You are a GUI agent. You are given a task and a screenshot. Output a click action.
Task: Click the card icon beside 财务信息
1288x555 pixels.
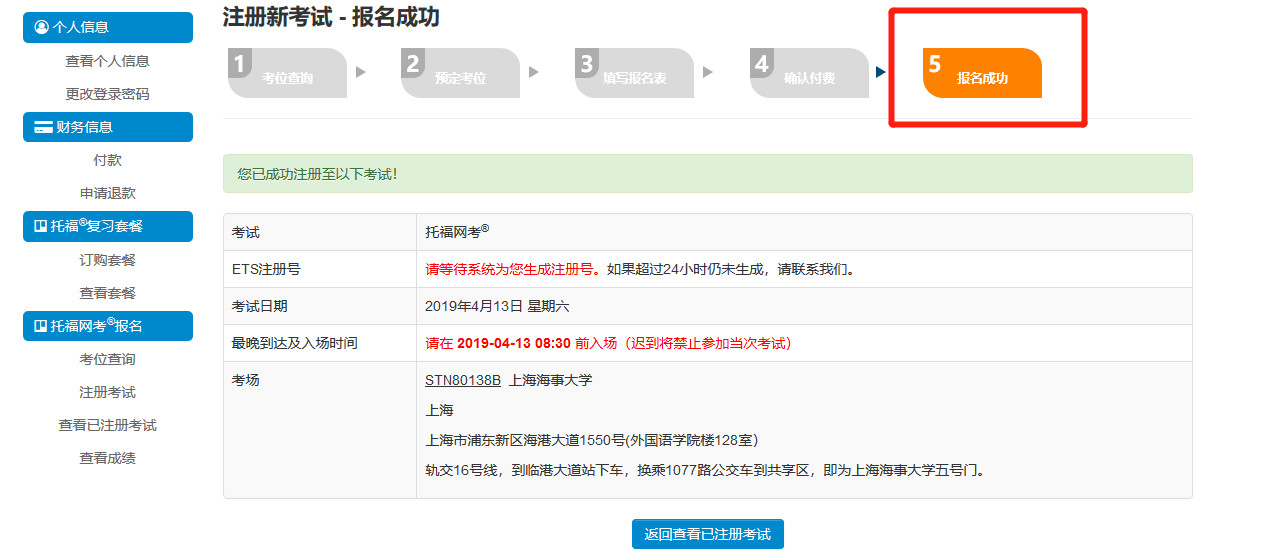coord(43,127)
